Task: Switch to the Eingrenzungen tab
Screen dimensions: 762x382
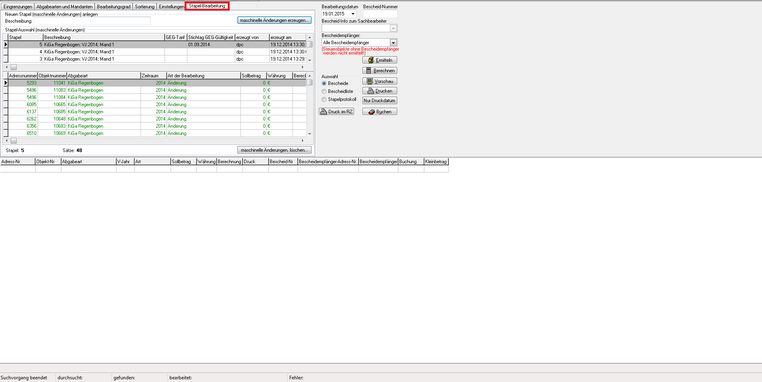Action: pos(18,7)
